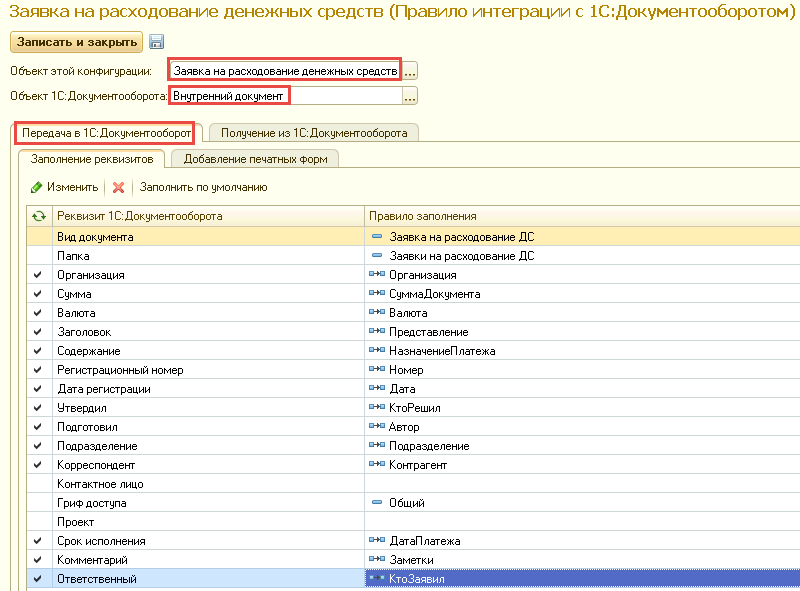Select the Корреспондент attribute cell
The width and height of the screenshot is (800, 591).
pos(208,464)
